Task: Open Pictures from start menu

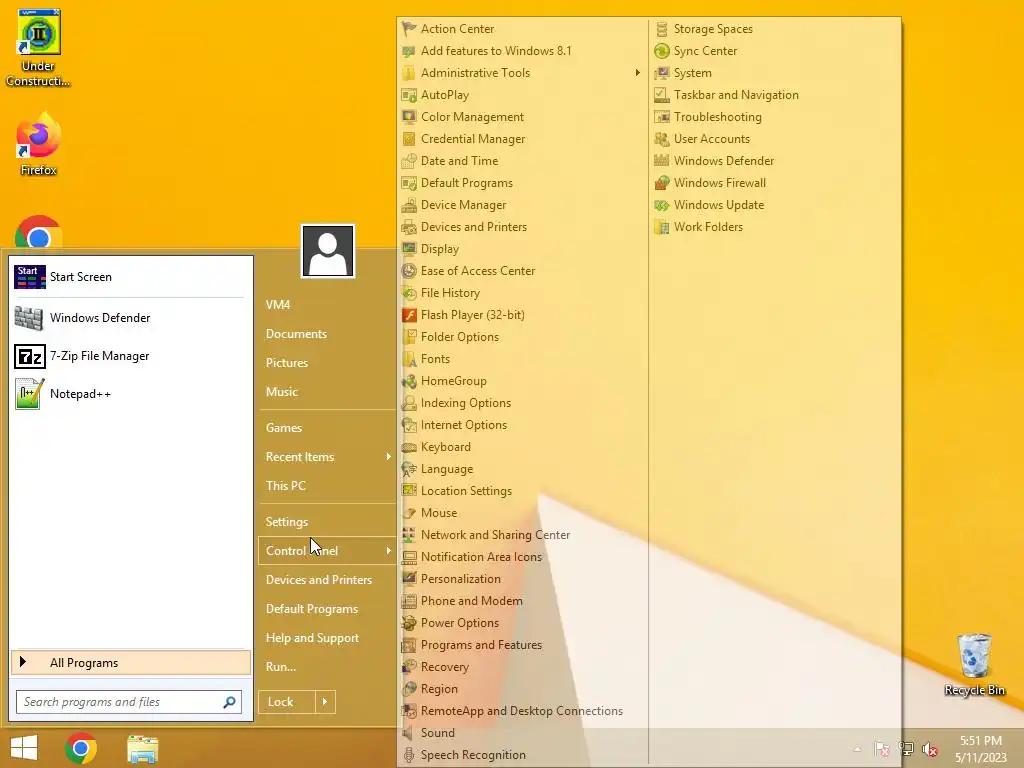Action: click(x=287, y=362)
